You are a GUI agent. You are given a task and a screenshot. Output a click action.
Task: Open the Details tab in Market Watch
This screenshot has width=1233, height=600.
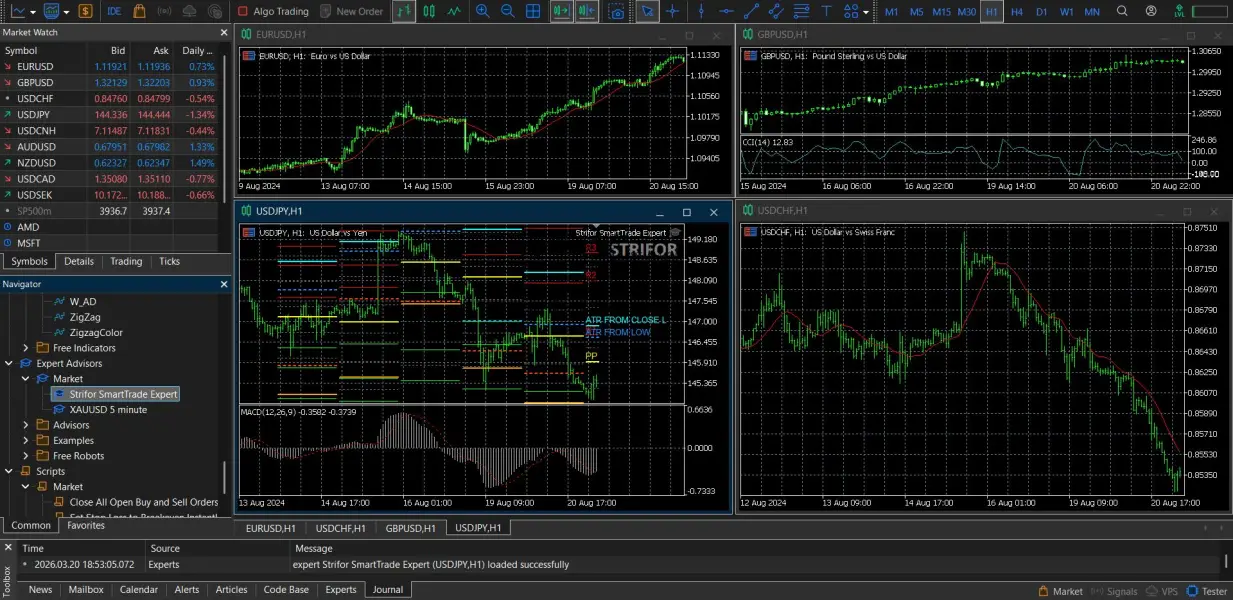(x=79, y=261)
